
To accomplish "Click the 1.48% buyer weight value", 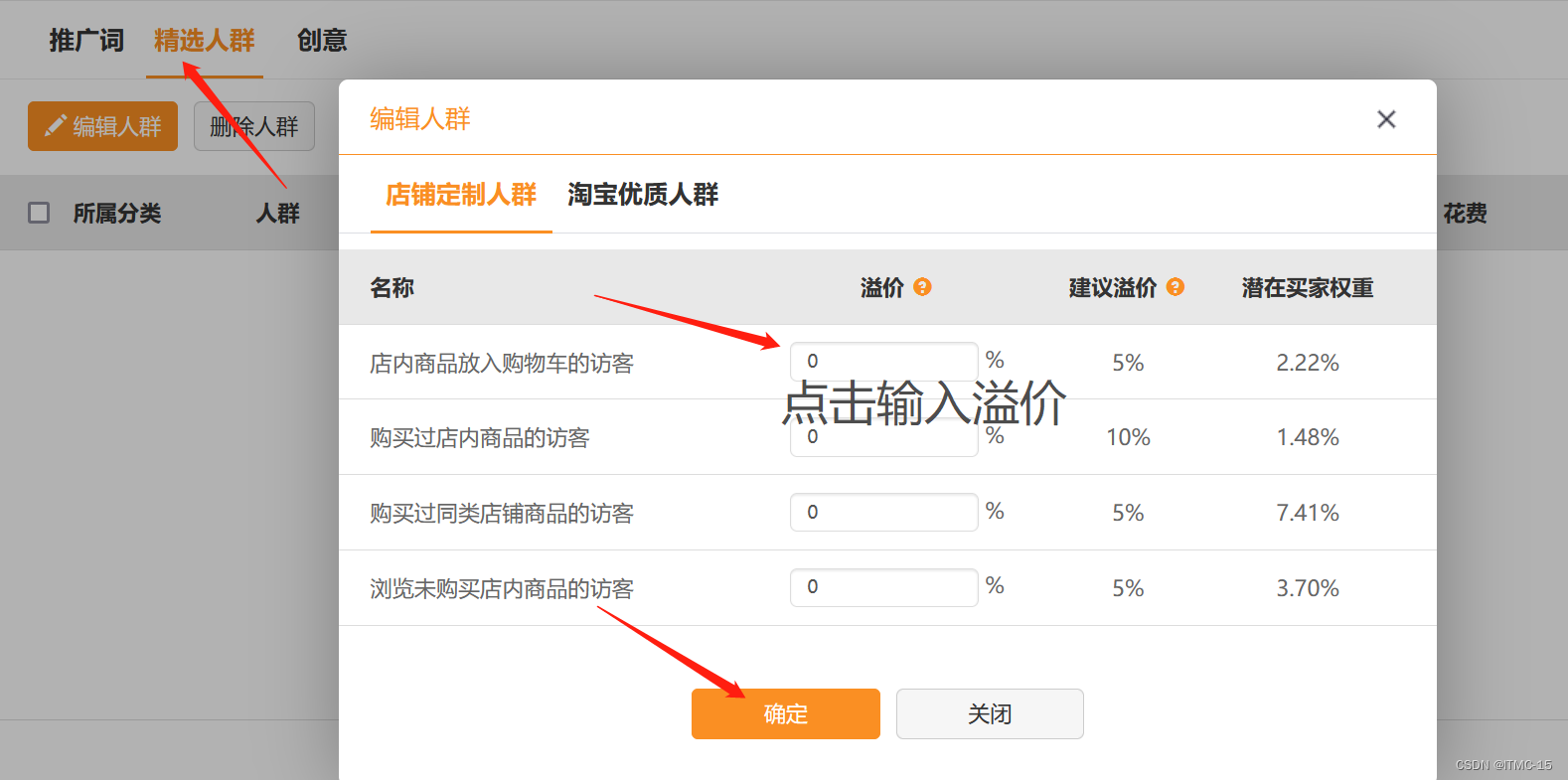I will (x=1308, y=437).
